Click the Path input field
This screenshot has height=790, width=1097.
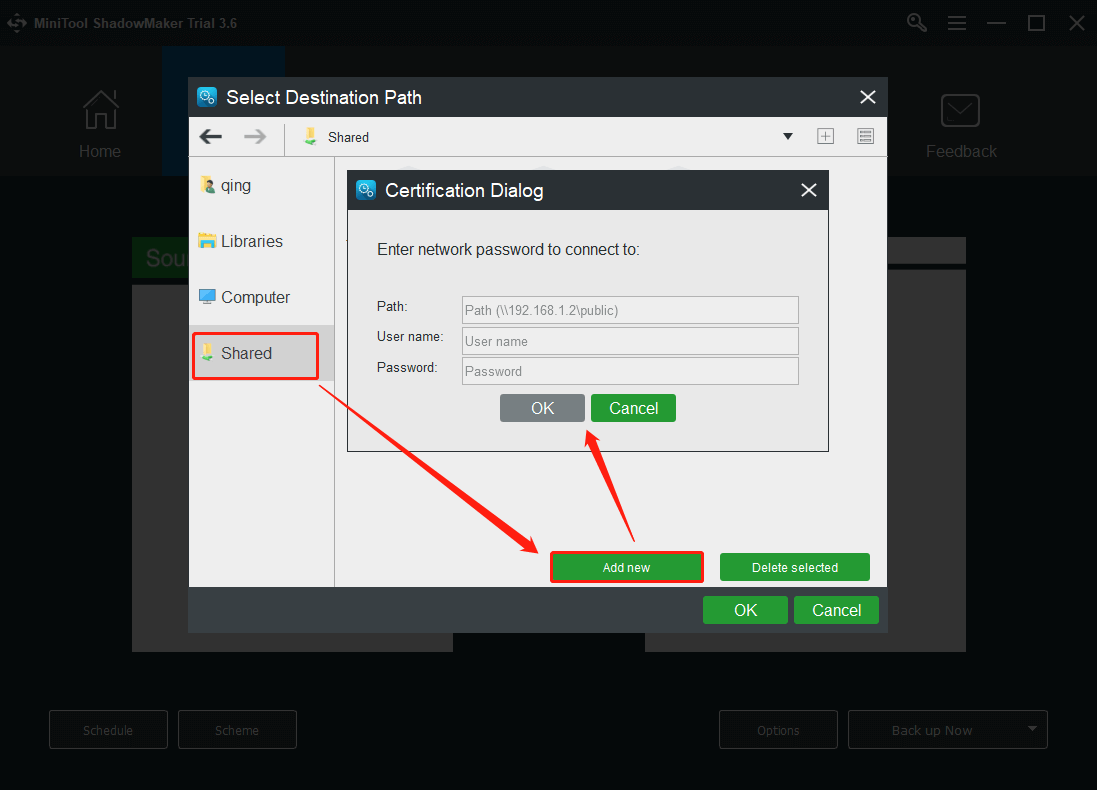click(x=630, y=310)
